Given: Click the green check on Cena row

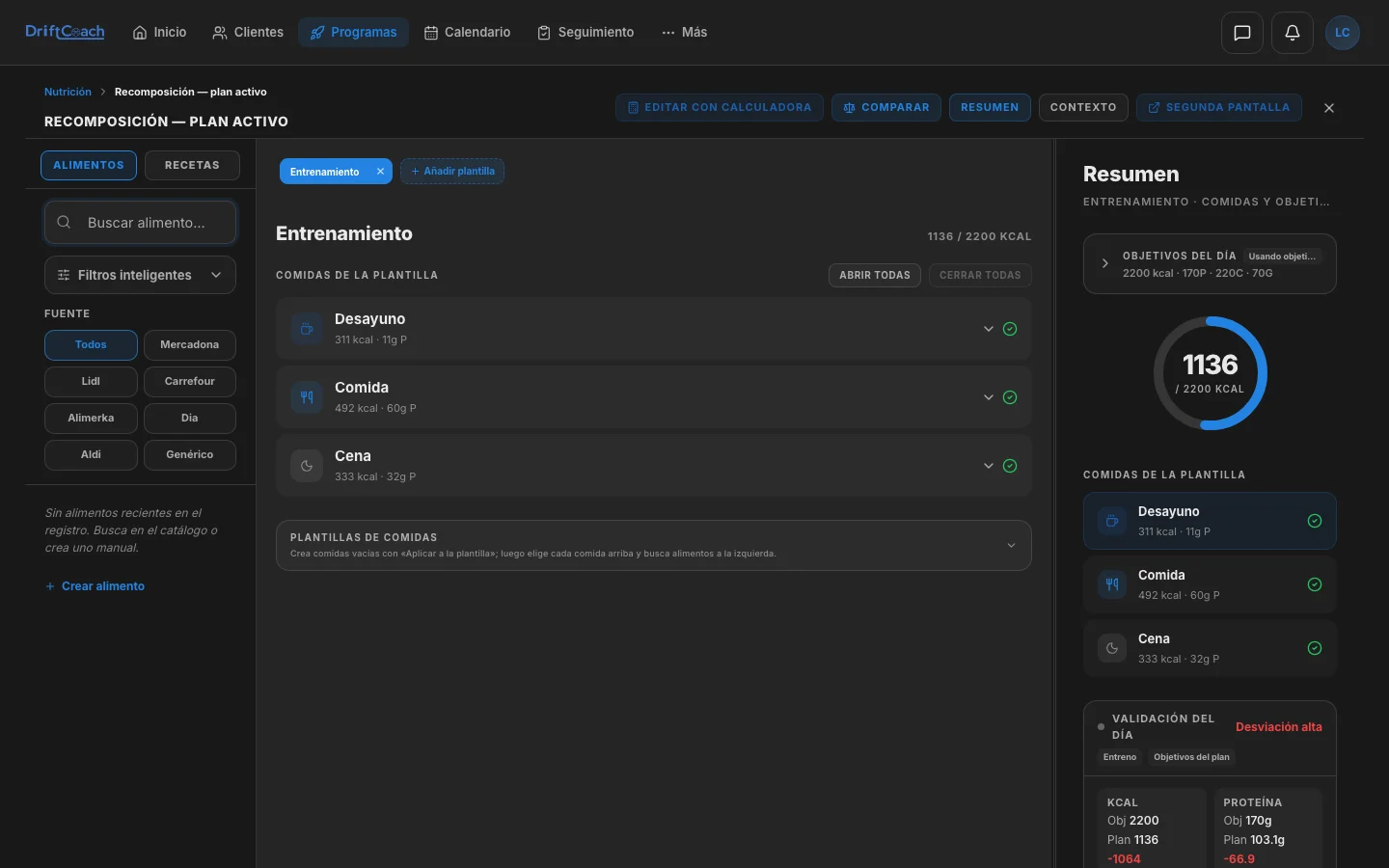Looking at the screenshot, I should point(1010,466).
